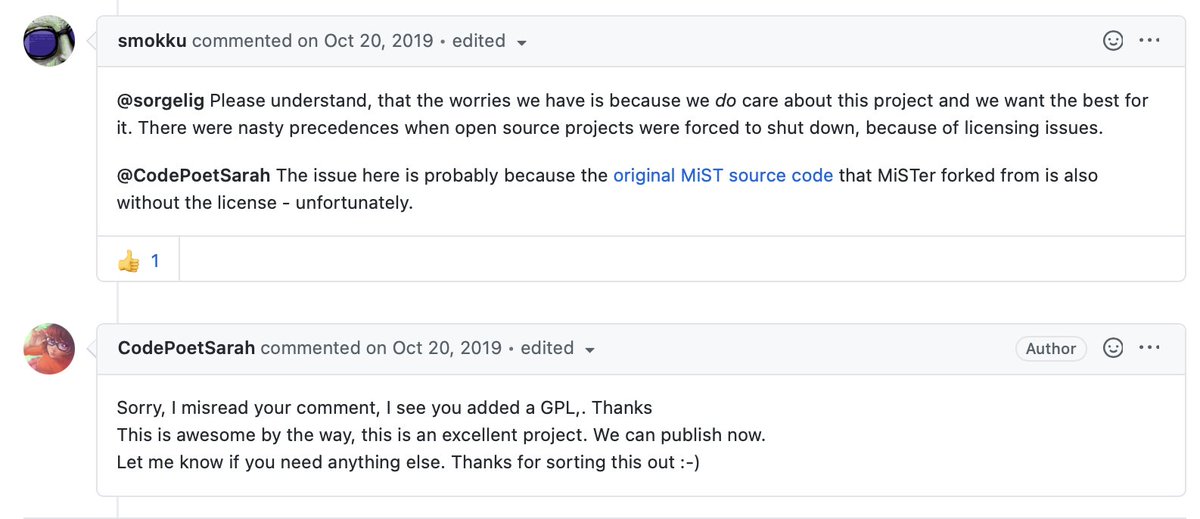This screenshot has height=519, width=1200.
Task: Click the thumbs up reaction count 1
Action: pos(155,261)
